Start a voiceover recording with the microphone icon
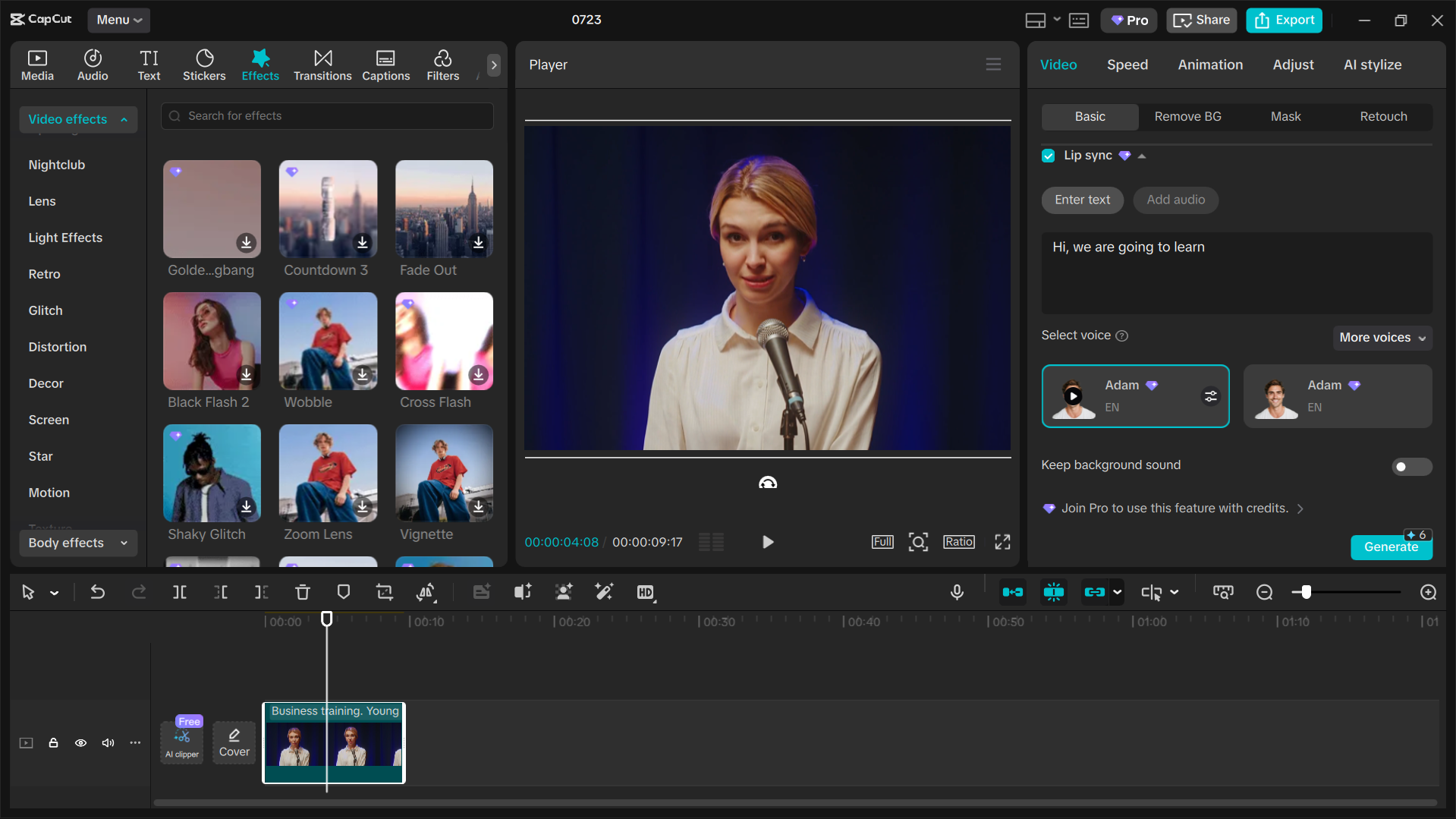The height and width of the screenshot is (819, 1456). click(x=957, y=592)
